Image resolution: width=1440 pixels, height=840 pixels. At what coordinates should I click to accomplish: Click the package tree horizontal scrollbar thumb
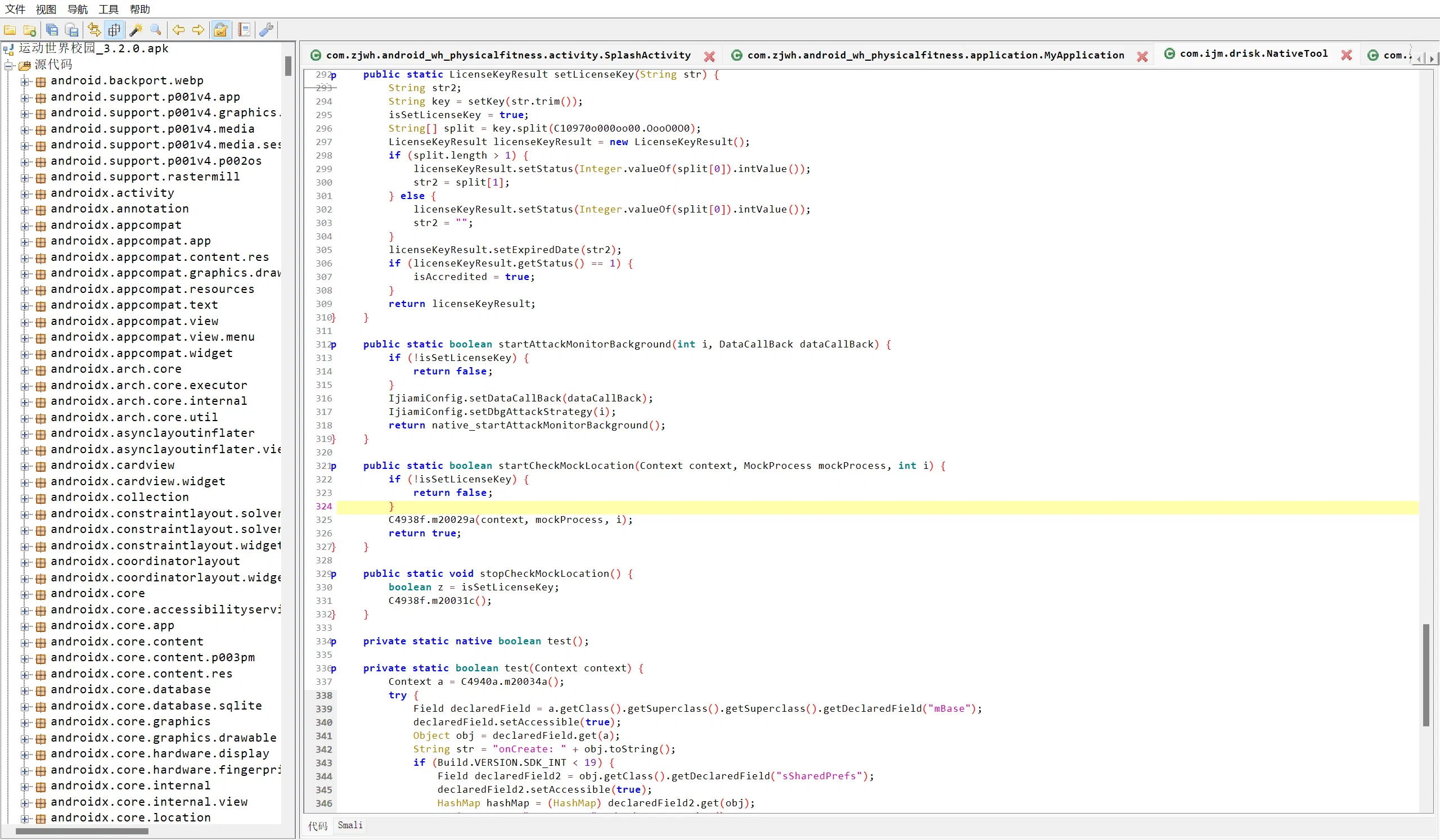coord(82,833)
